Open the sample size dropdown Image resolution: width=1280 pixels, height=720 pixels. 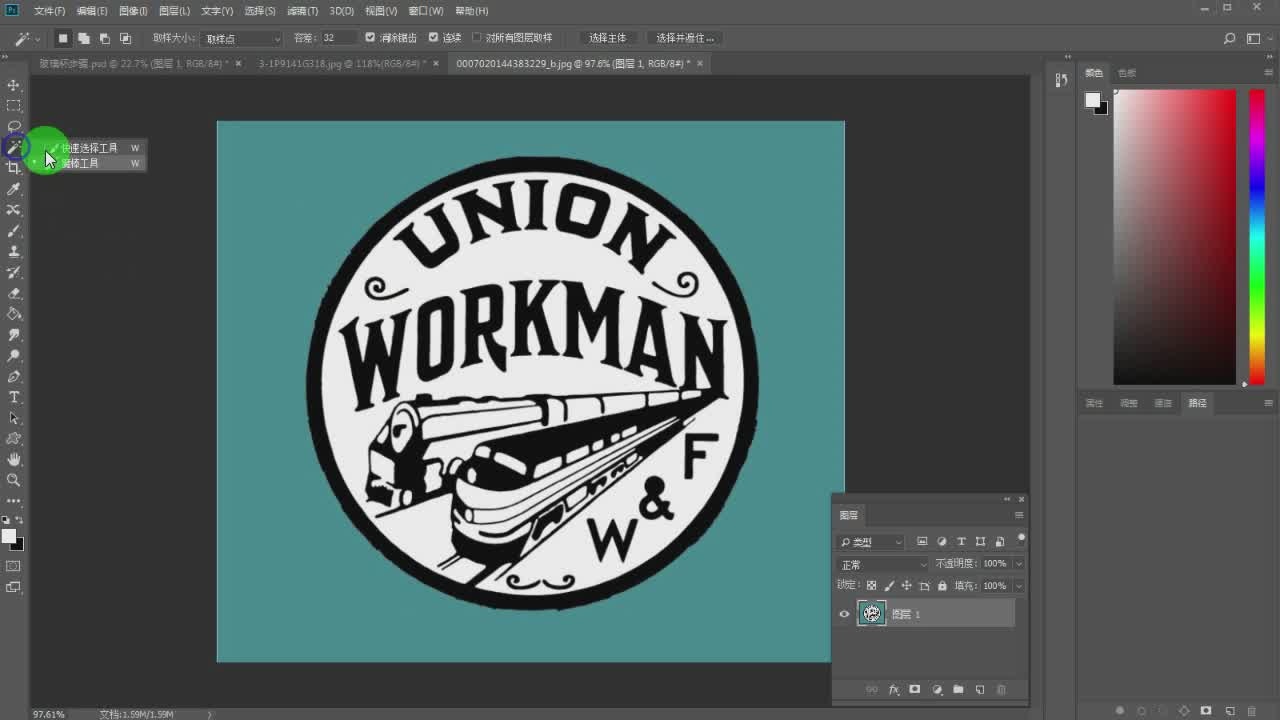pyautogui.click(x=242, y=38)
